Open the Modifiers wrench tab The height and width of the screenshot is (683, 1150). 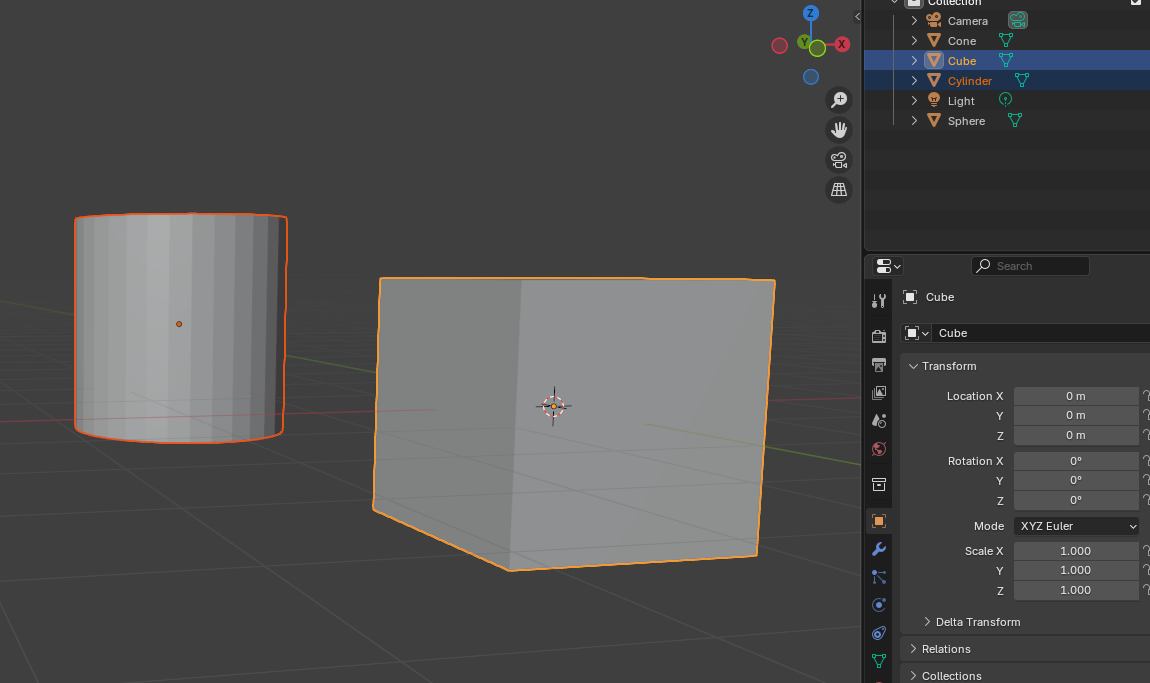[879, 549]
